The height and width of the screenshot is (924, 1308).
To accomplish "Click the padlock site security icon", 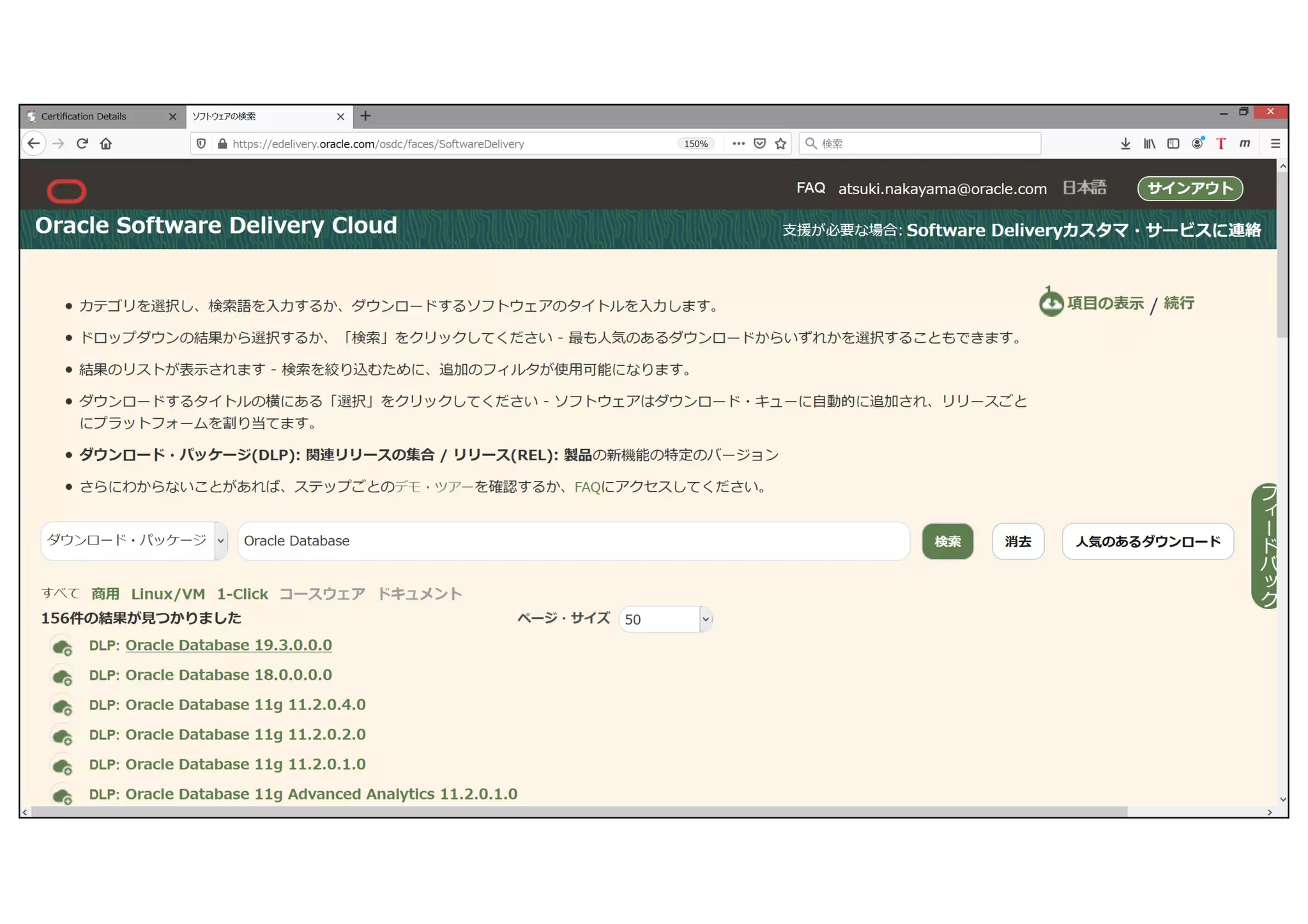I will tap(222, 144).
